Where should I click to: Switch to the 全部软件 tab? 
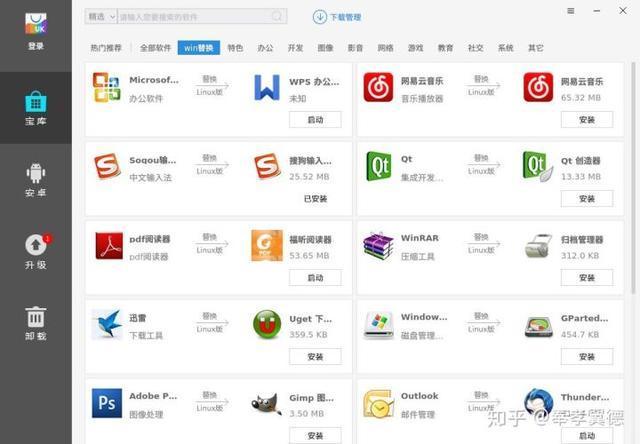pos(155,48)
